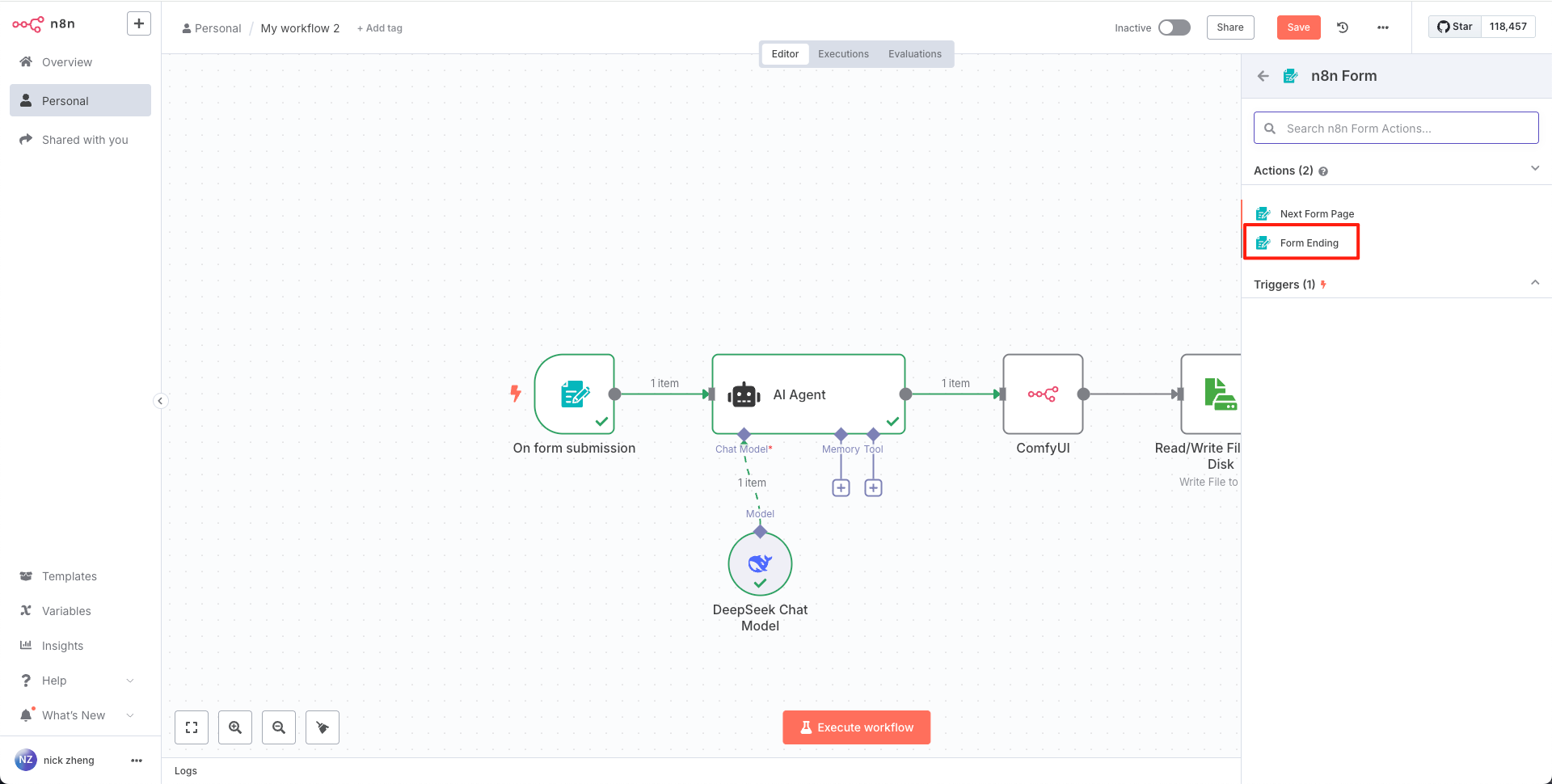Click the fit-to-view canvas button
The width and height of the screenshot is (1552, 784).
click(x=192, y=727)
